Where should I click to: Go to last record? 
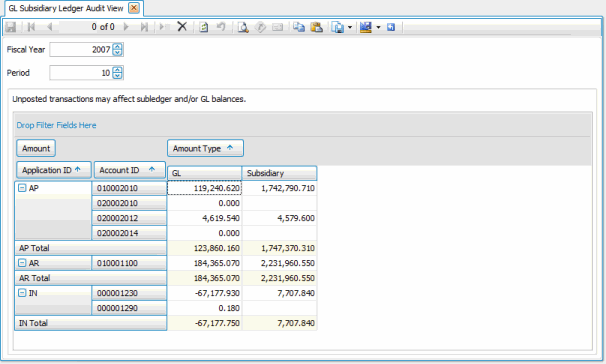tap(144, 27)
